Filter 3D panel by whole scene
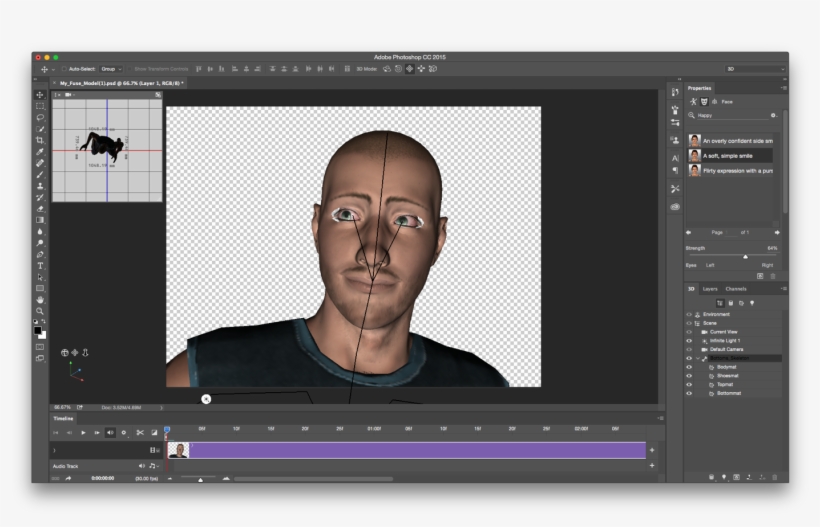Viewport: 820px width, 527px height. 720,303
